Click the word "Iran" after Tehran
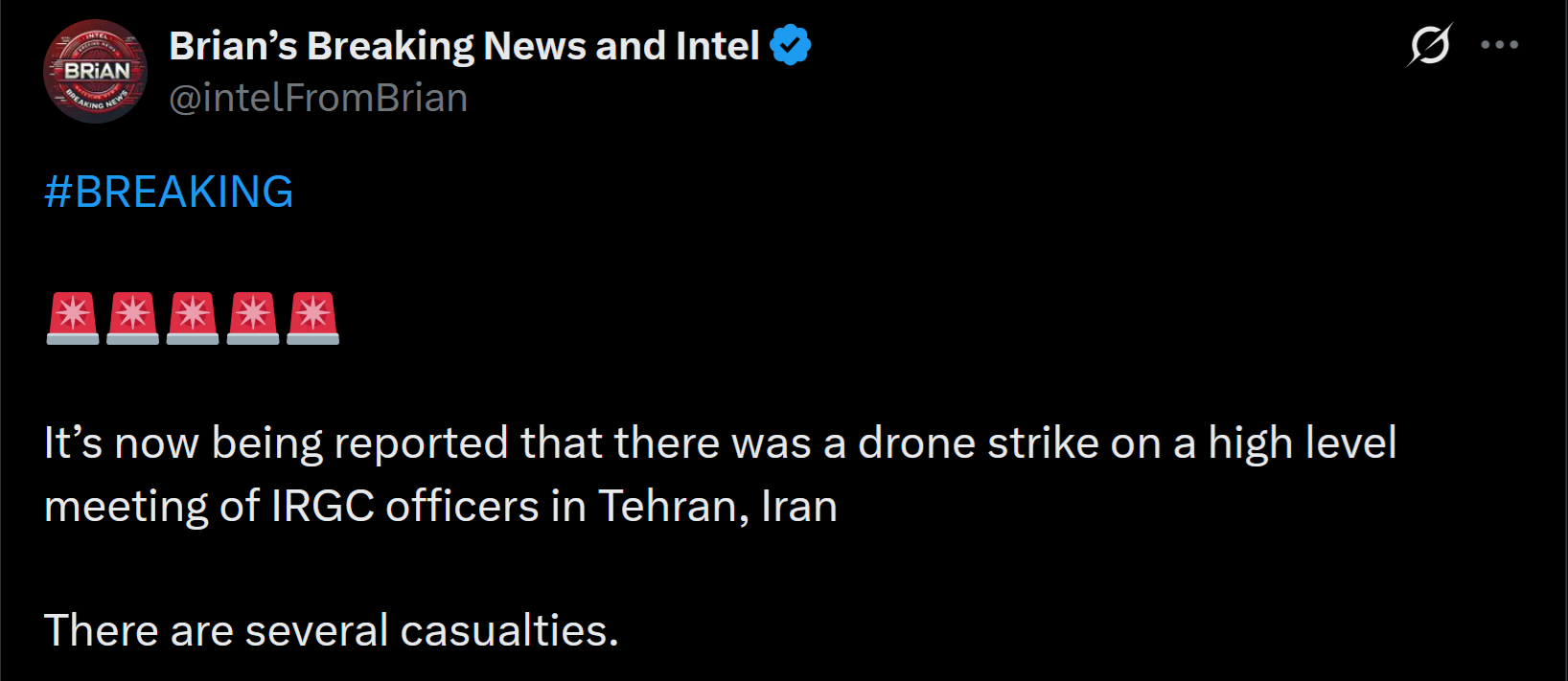The image size is (1568, 681). pos(799,506)
